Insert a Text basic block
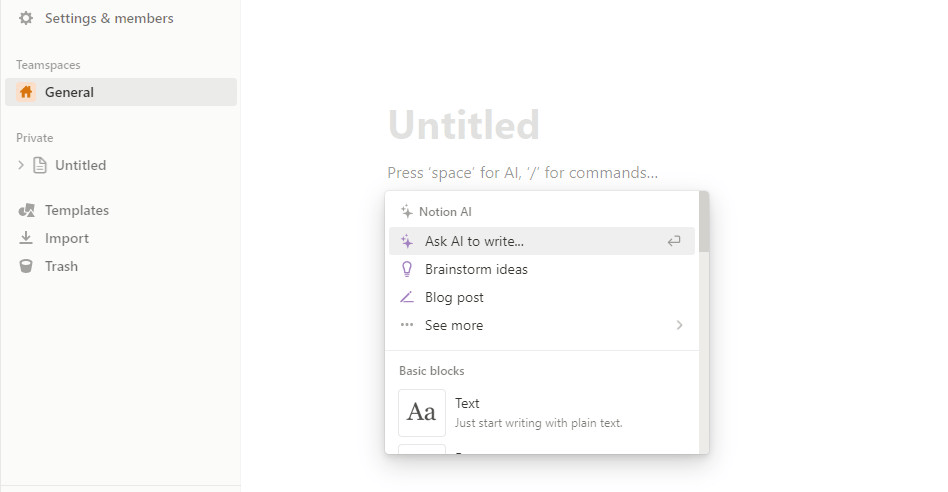Screen dimensions: 948x492 tap(467, 412)
